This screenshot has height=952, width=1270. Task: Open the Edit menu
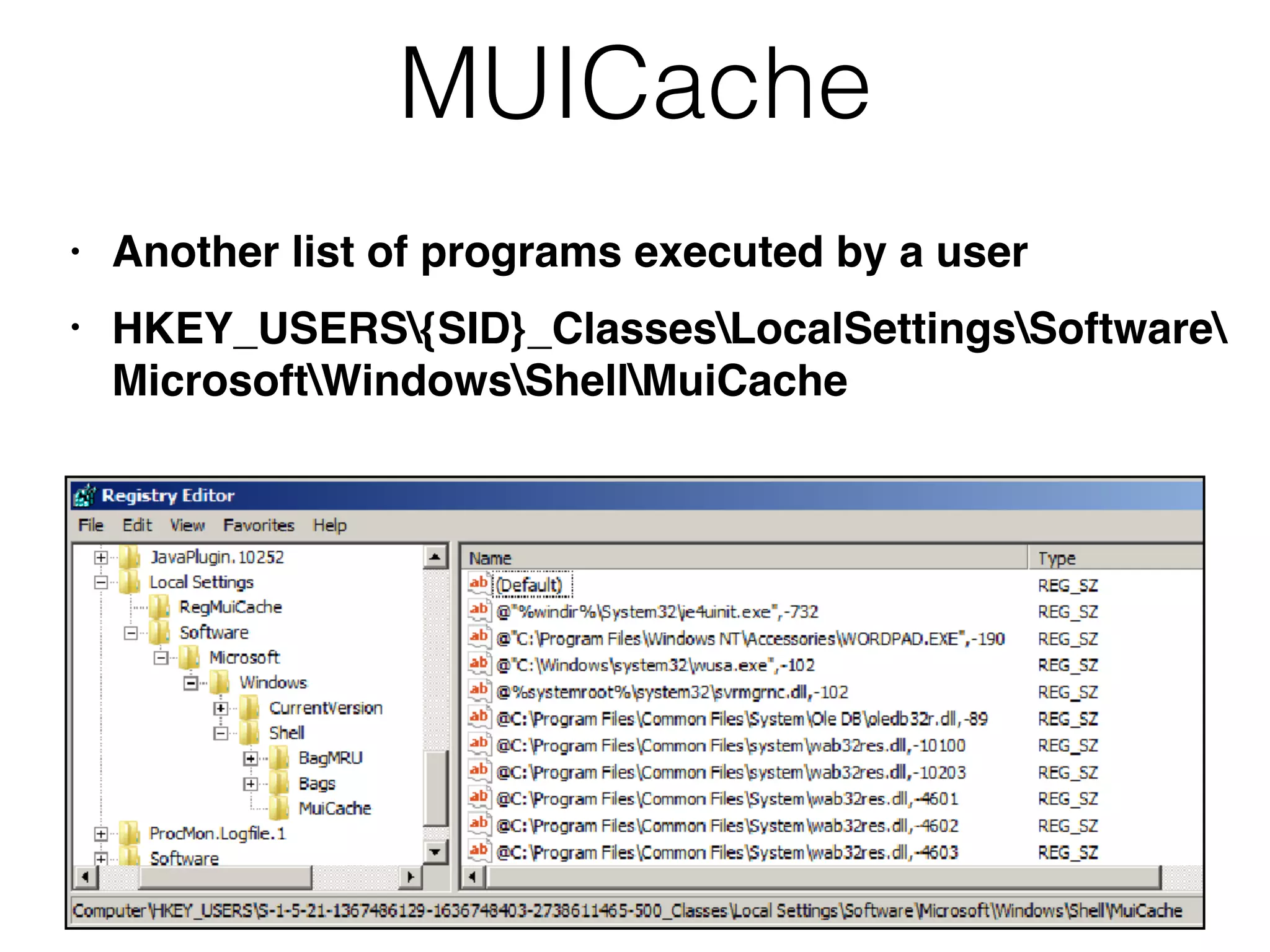click(137, 526)
